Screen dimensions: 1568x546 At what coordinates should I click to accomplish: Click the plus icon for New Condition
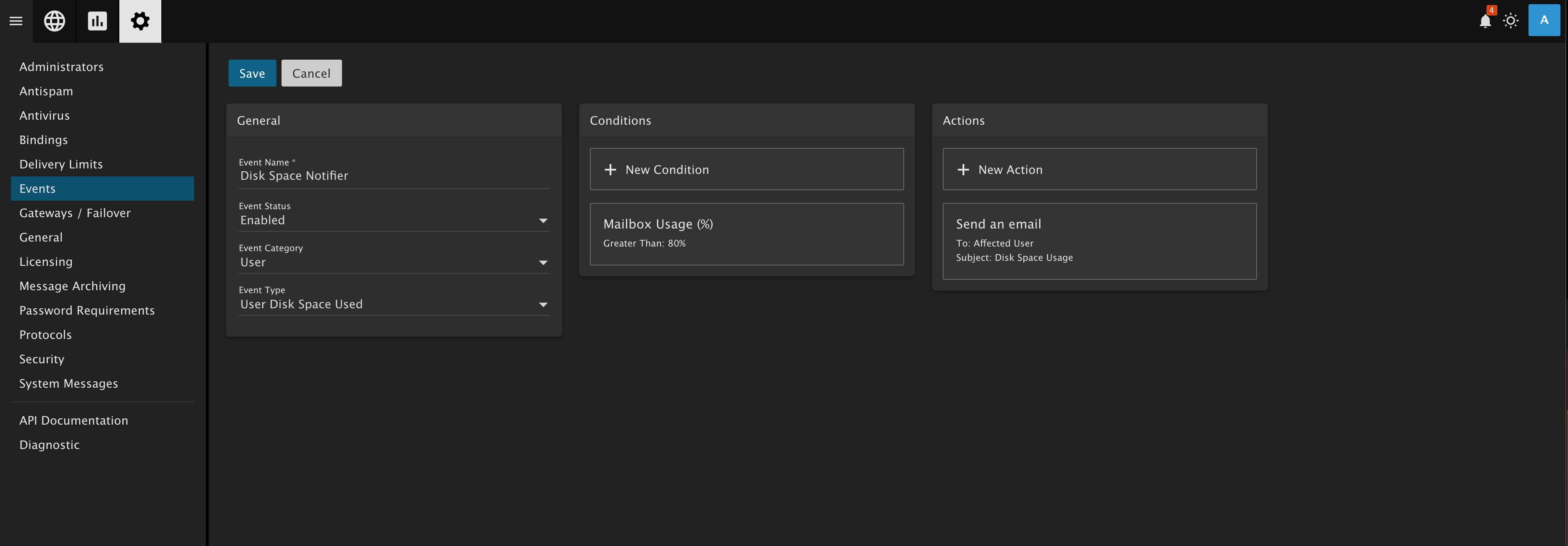(x=610, y=170)
